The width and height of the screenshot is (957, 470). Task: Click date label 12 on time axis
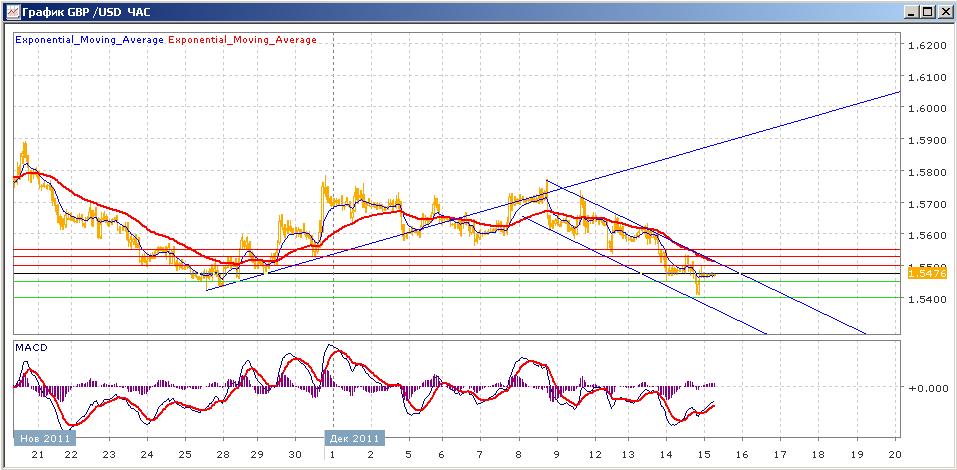point(594,455)
